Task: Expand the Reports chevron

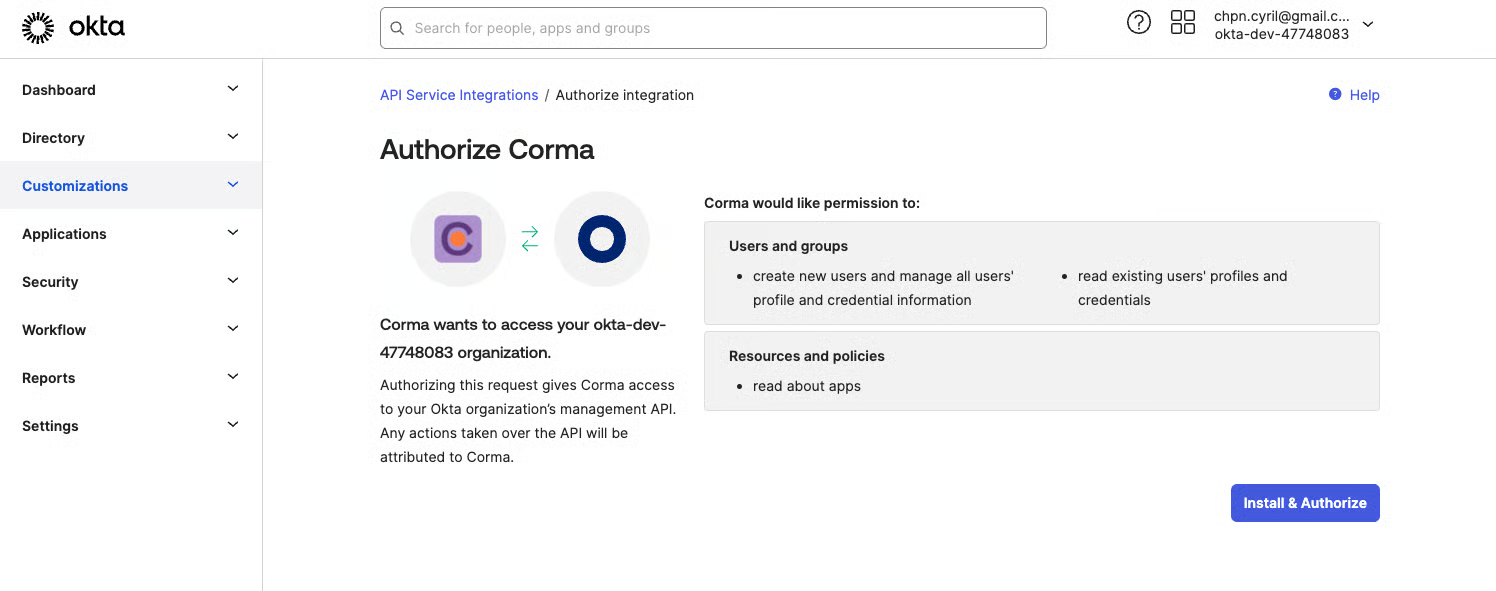Action: point(233,377)
